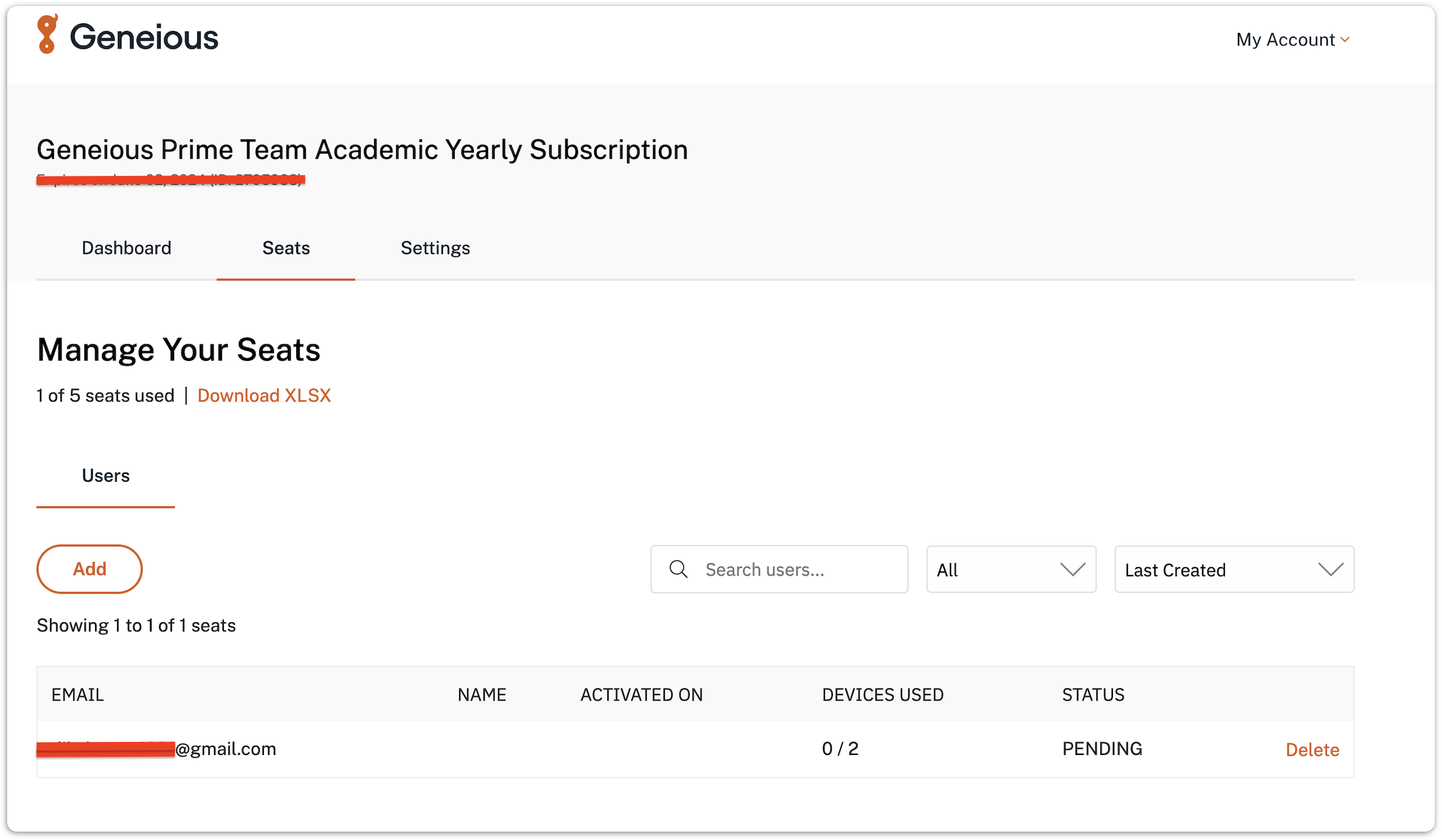Open the Settings tab
This screenshot has height=840, width=1442.
(435, 248)
